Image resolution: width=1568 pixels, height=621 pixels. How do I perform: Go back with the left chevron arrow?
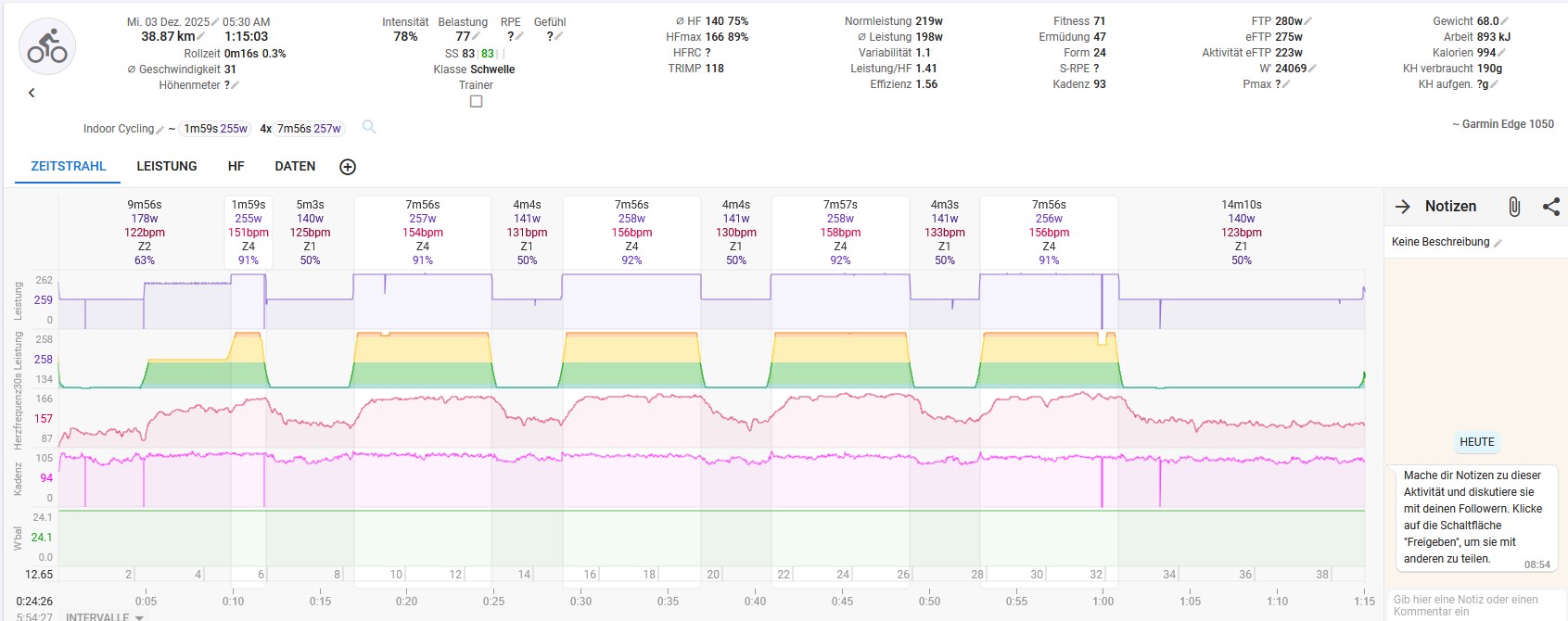pos(32,93)
